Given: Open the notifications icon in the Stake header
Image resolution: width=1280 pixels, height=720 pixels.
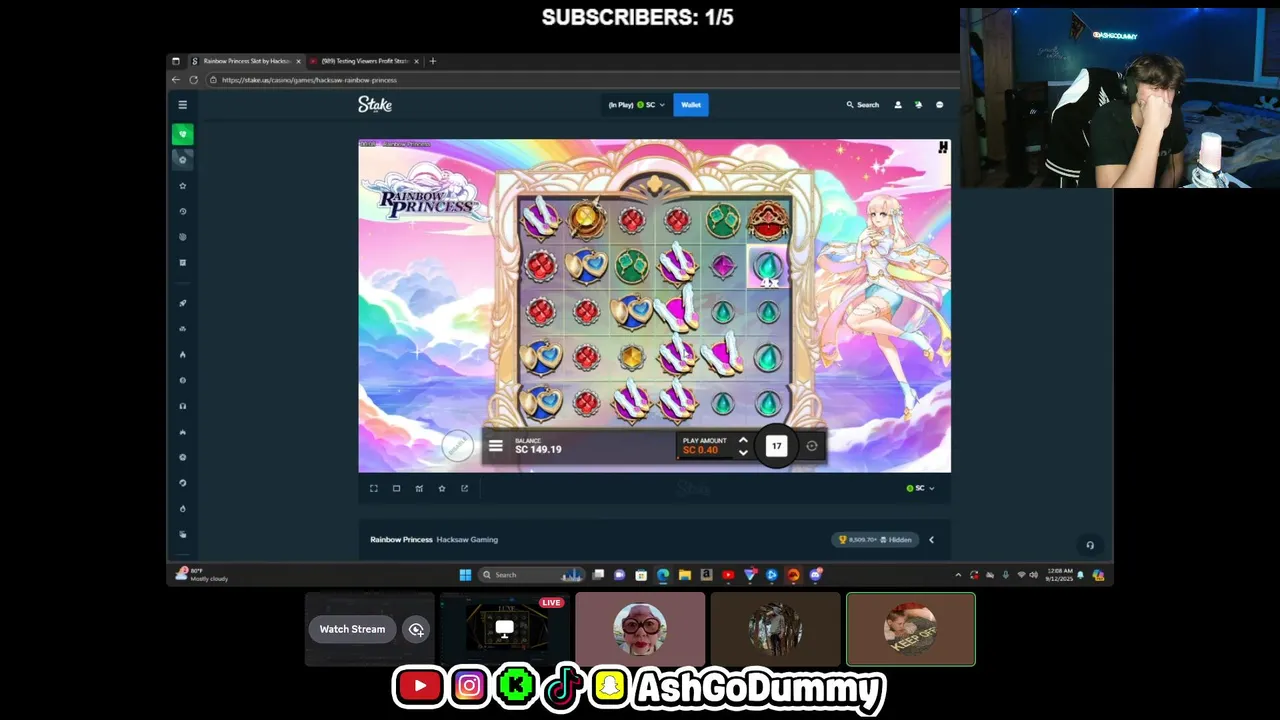Looking at the screenshot, I should [918, 104].
